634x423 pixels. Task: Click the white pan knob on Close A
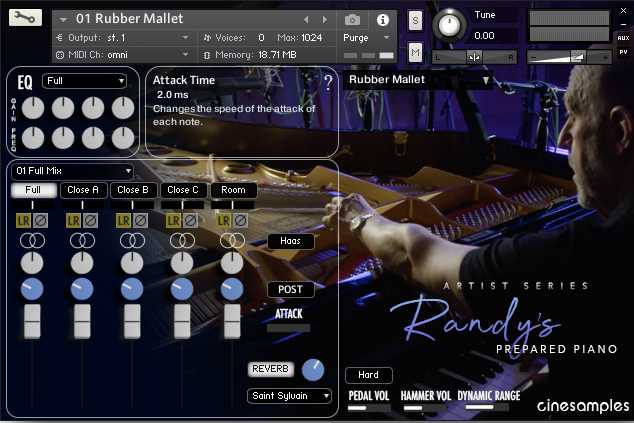click(x=82, y=263)
